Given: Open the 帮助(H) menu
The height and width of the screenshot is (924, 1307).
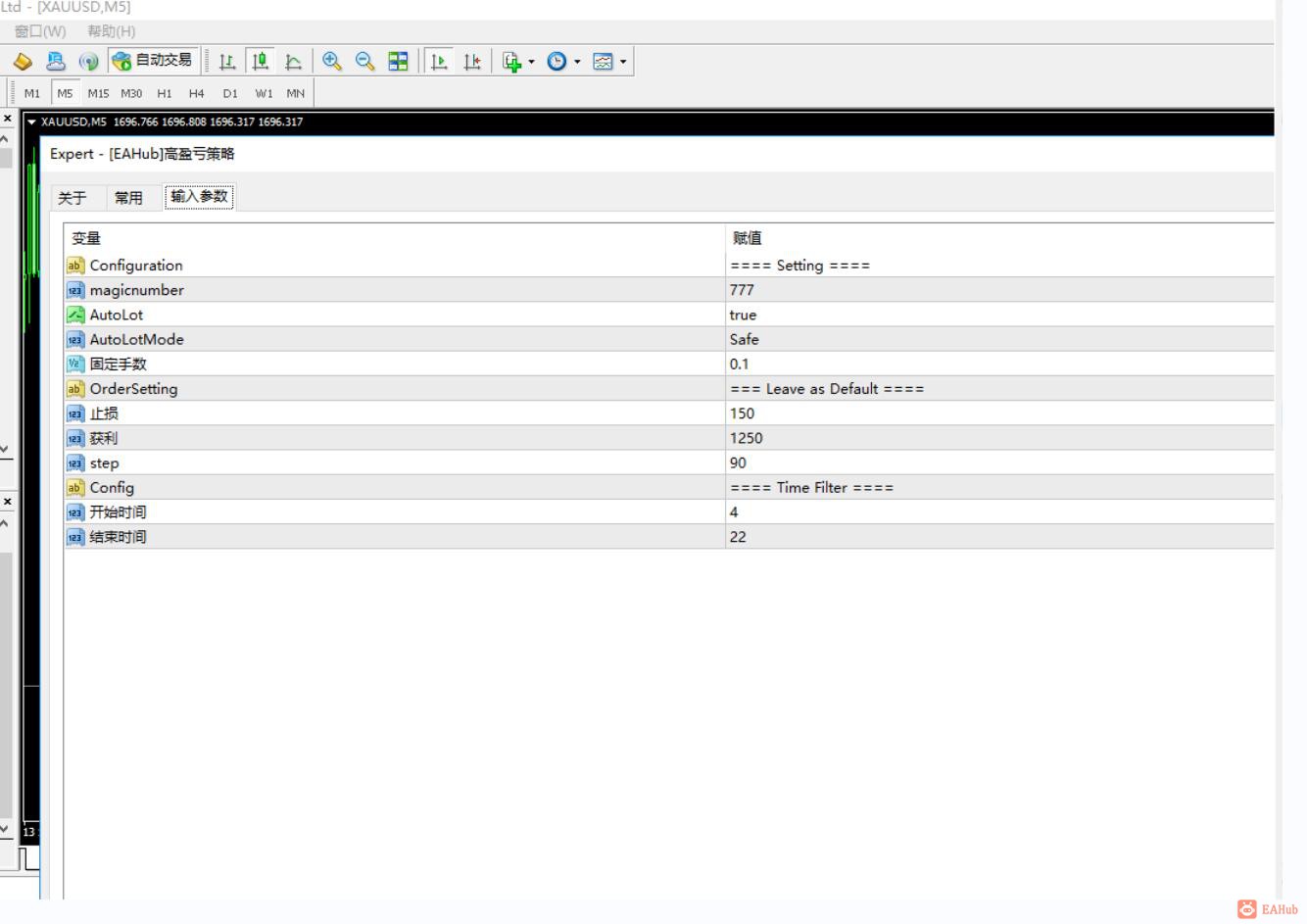Looking at the screenshot, I should click(x=112, y=31).
